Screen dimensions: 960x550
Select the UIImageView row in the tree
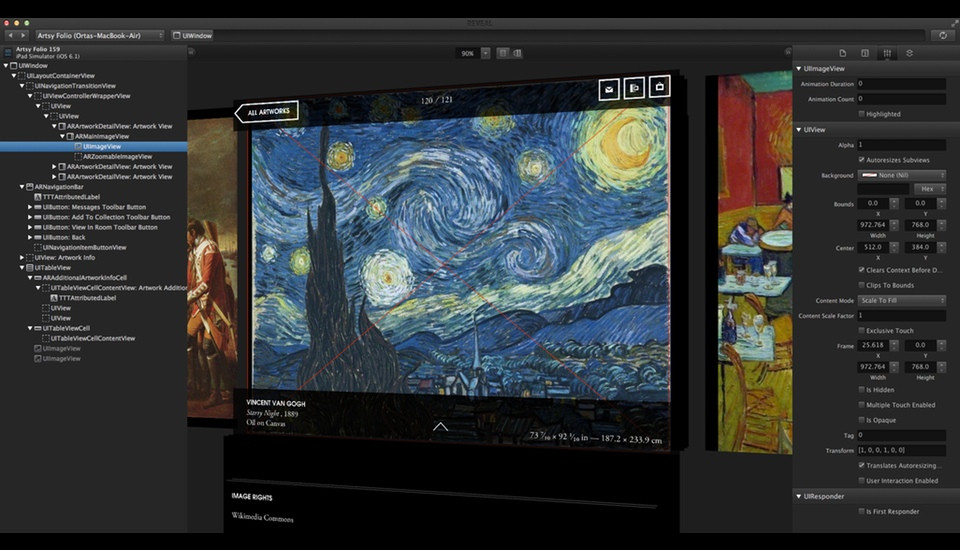coord(94,146)
